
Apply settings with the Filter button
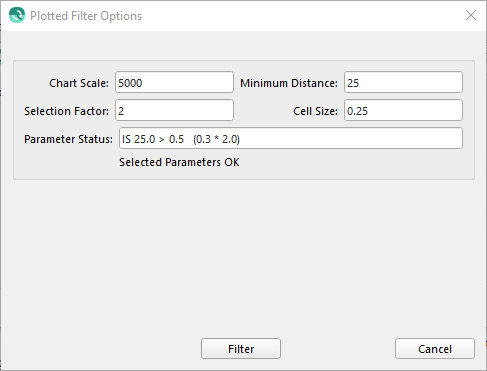(241, 349)
